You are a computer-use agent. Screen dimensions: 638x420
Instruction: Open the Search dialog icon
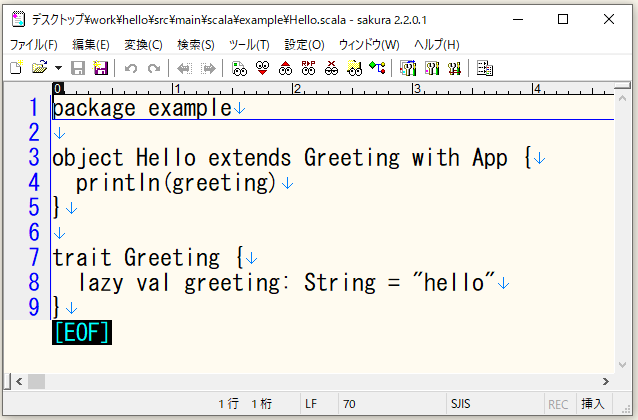[x=239, y=68]
